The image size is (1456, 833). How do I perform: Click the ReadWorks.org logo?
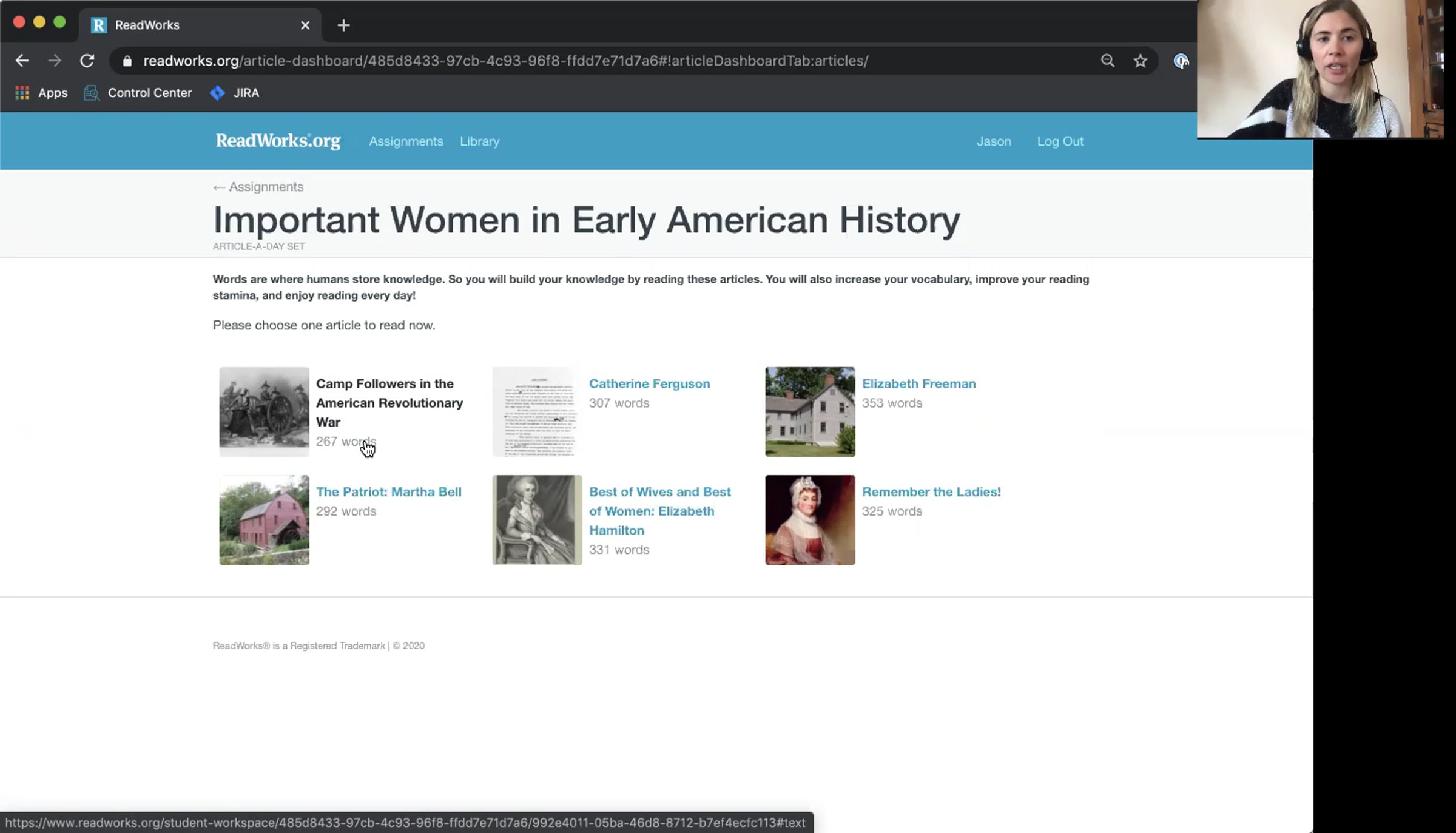278,141
